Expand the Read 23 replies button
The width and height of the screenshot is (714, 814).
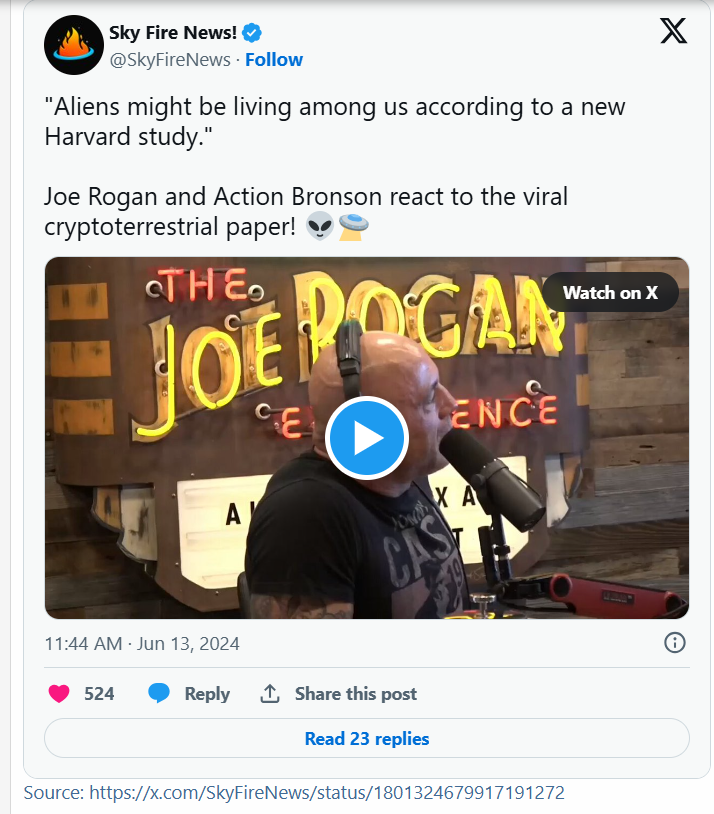[x=367, y=739]
